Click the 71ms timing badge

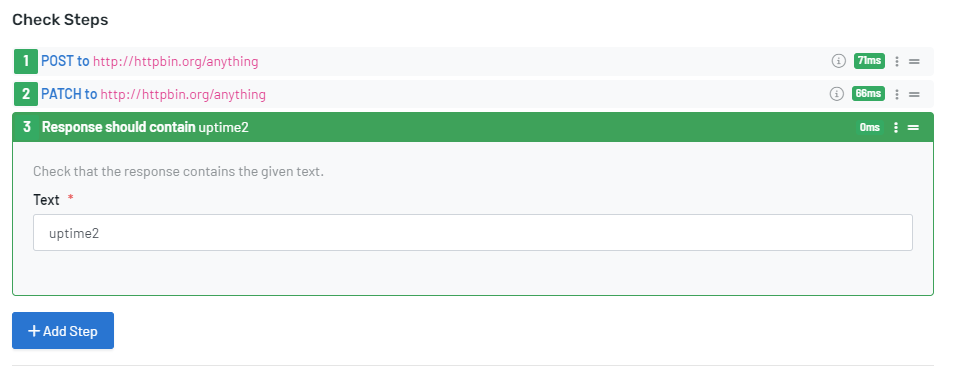pos(869,61)
